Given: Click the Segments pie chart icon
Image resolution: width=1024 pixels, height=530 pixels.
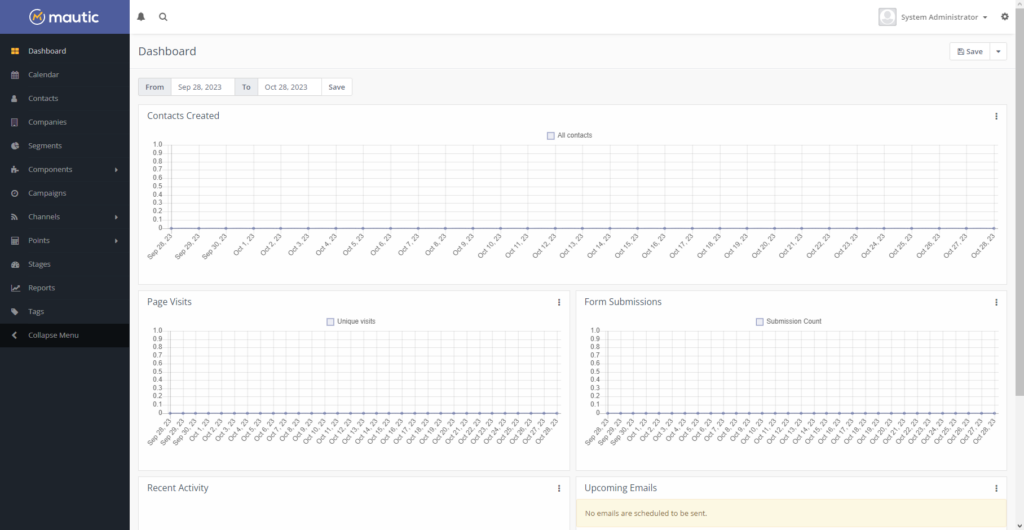Looking at the screenshot, I should (x=15, y=146).
